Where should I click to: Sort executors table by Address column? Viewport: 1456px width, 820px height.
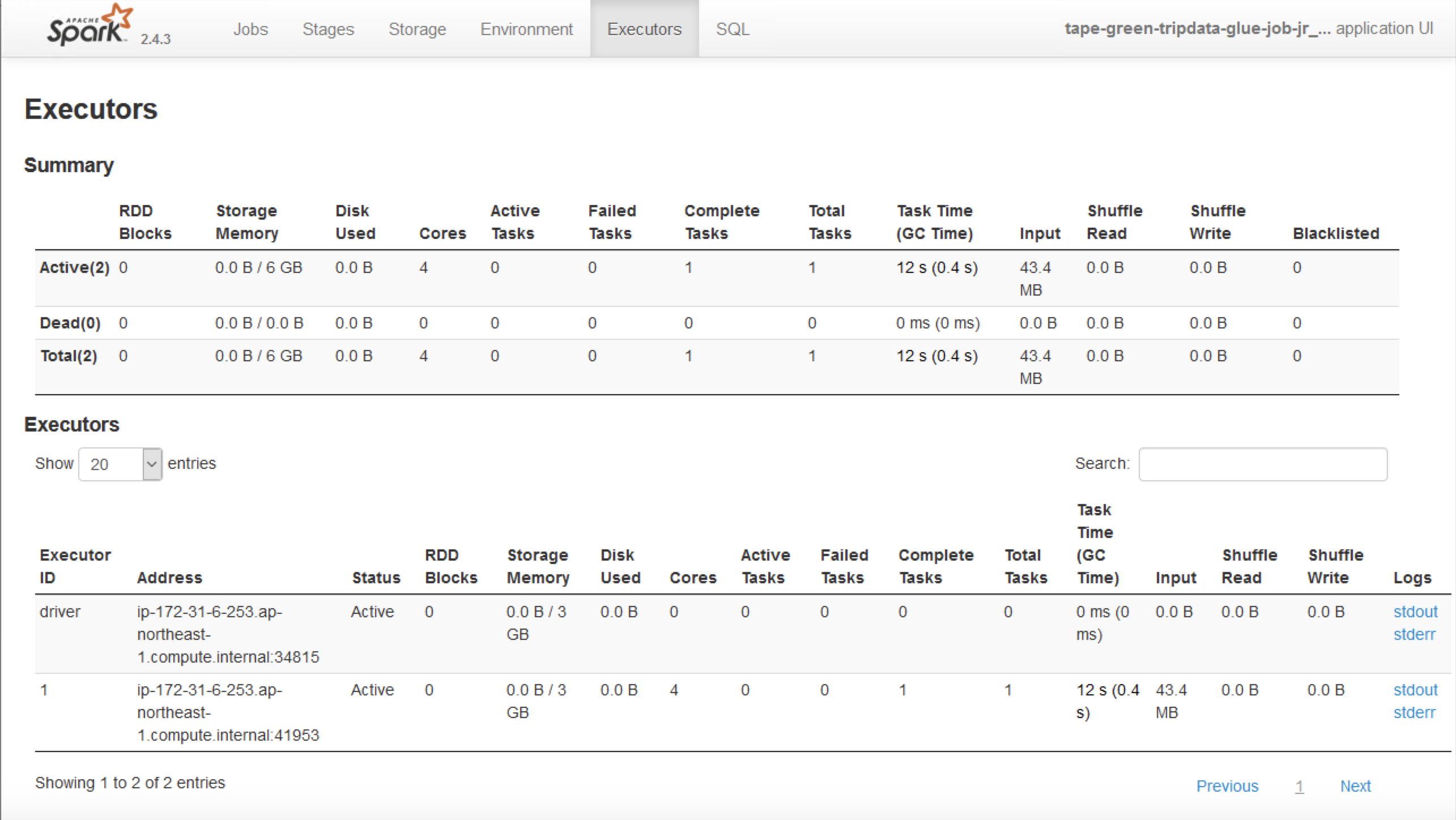(x=169, y=578)
